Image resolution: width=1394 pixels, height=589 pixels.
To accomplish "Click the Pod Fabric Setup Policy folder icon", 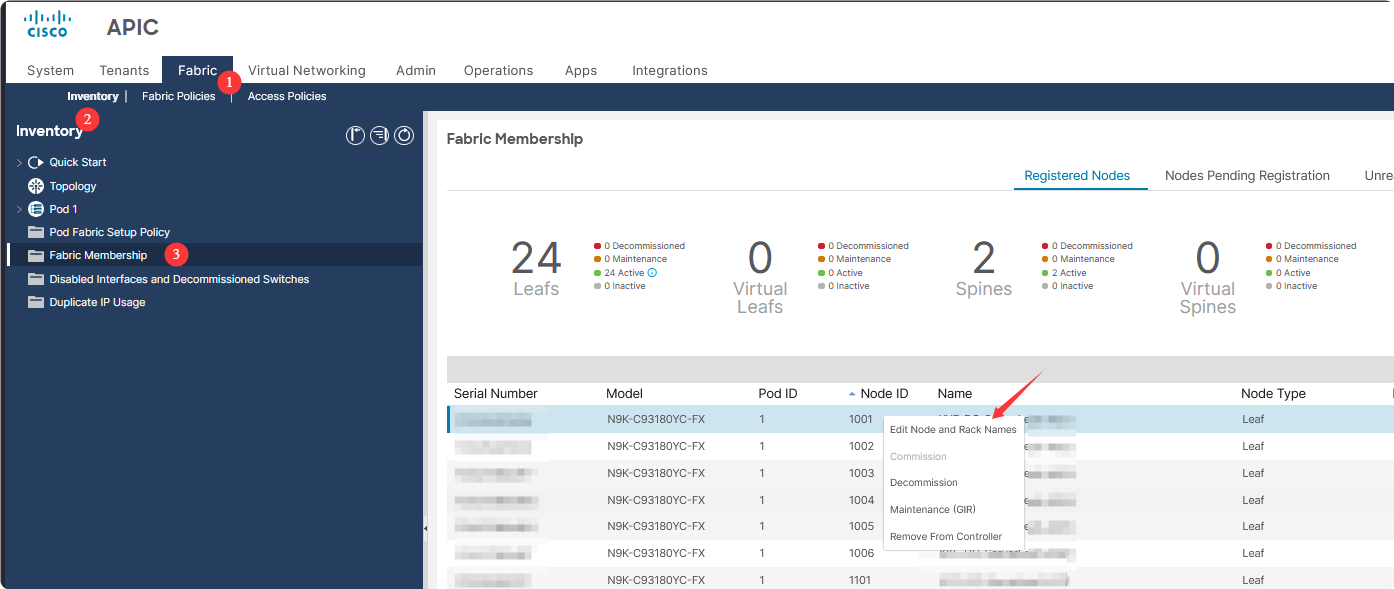I will 36,232.
